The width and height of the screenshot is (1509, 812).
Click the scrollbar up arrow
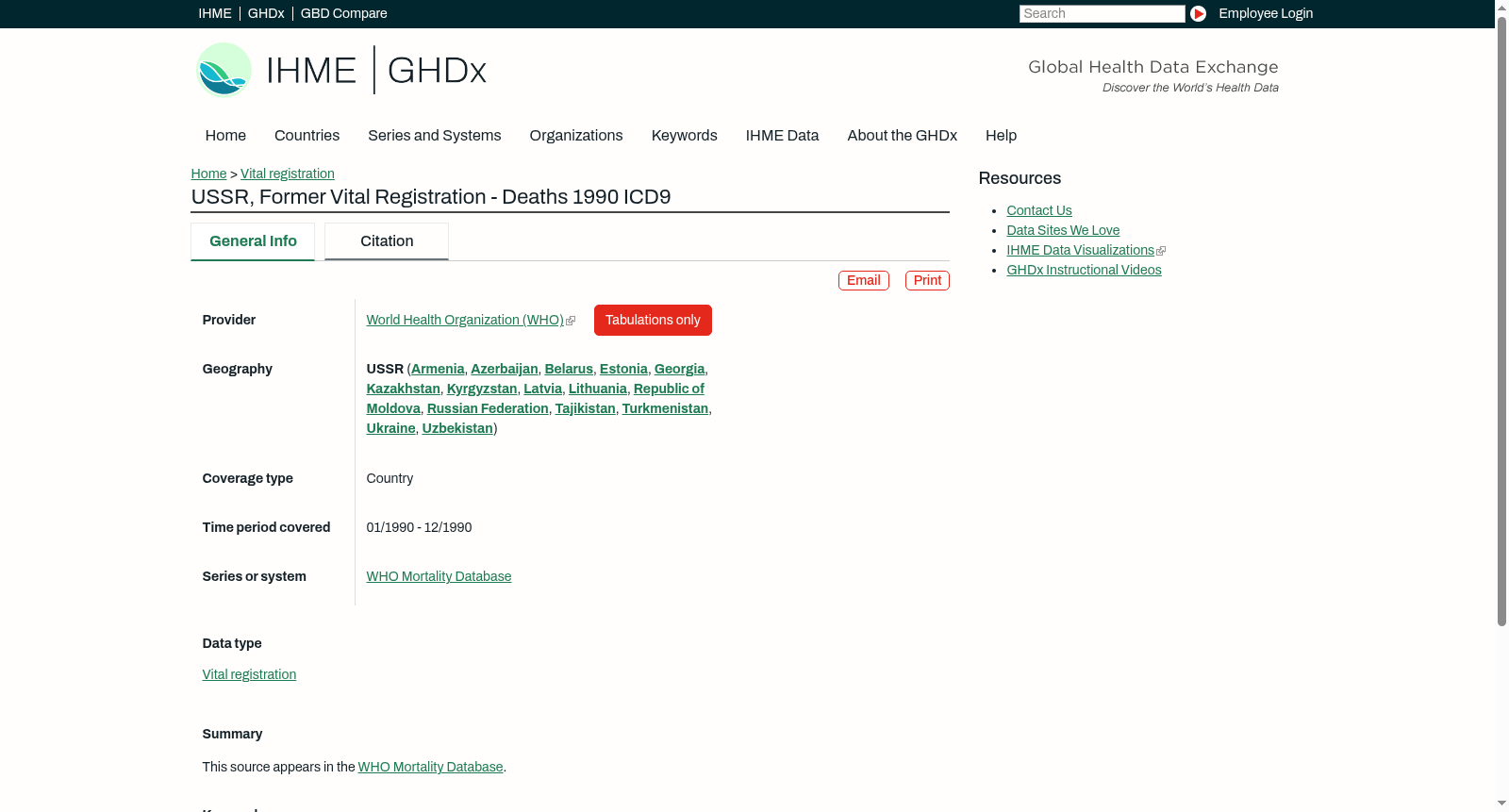coord(1501,7)
